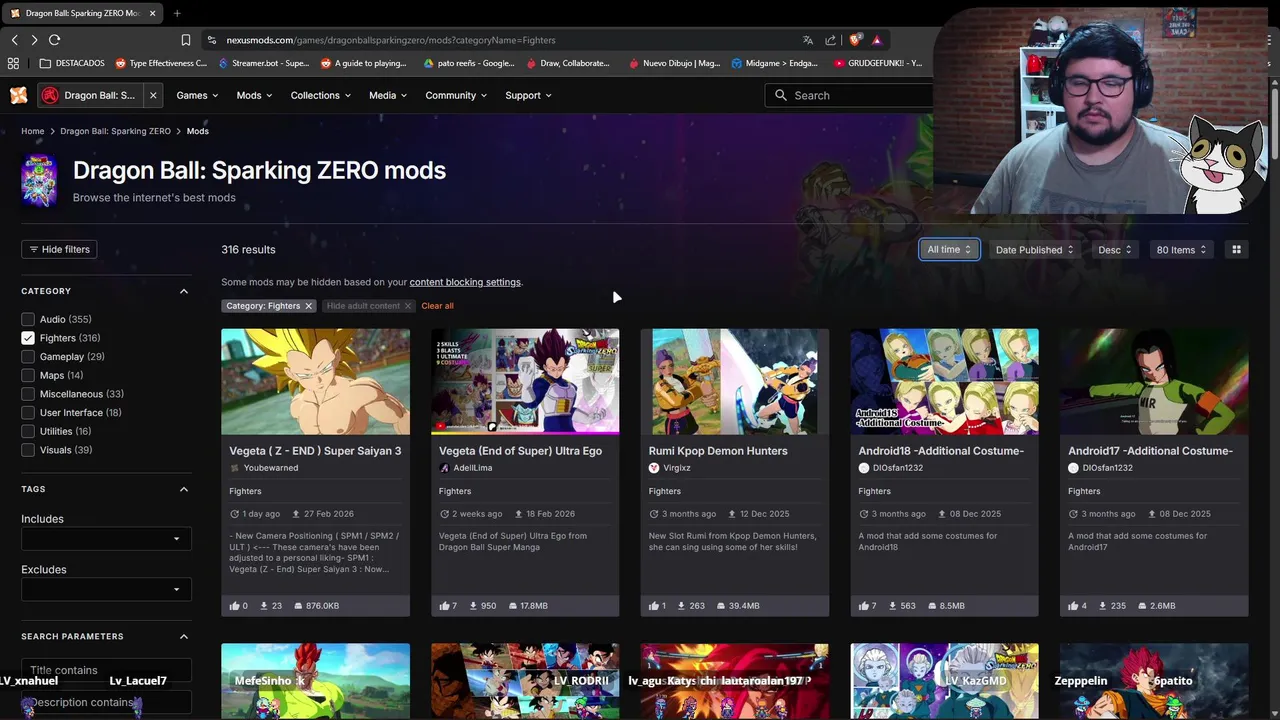Click AdeilLima author avatar icon
Image resolution: width=1280 pixels, height=720 pixels.
tap(444, 468)
